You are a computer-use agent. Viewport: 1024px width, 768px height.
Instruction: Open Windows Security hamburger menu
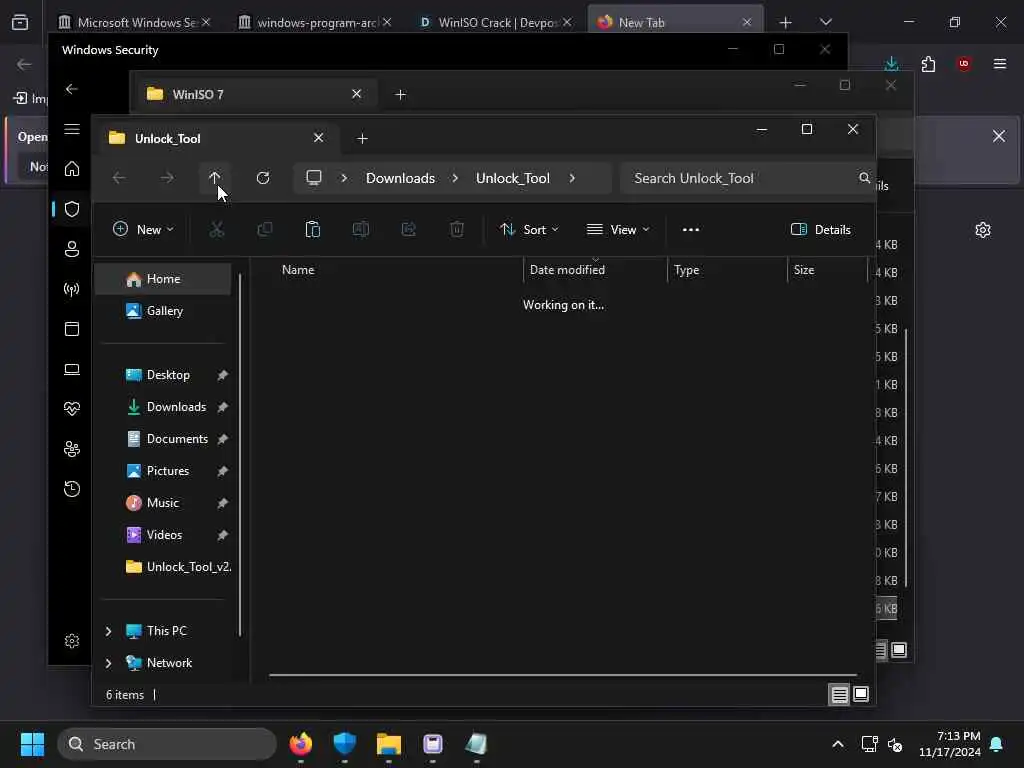pos(72,129)
